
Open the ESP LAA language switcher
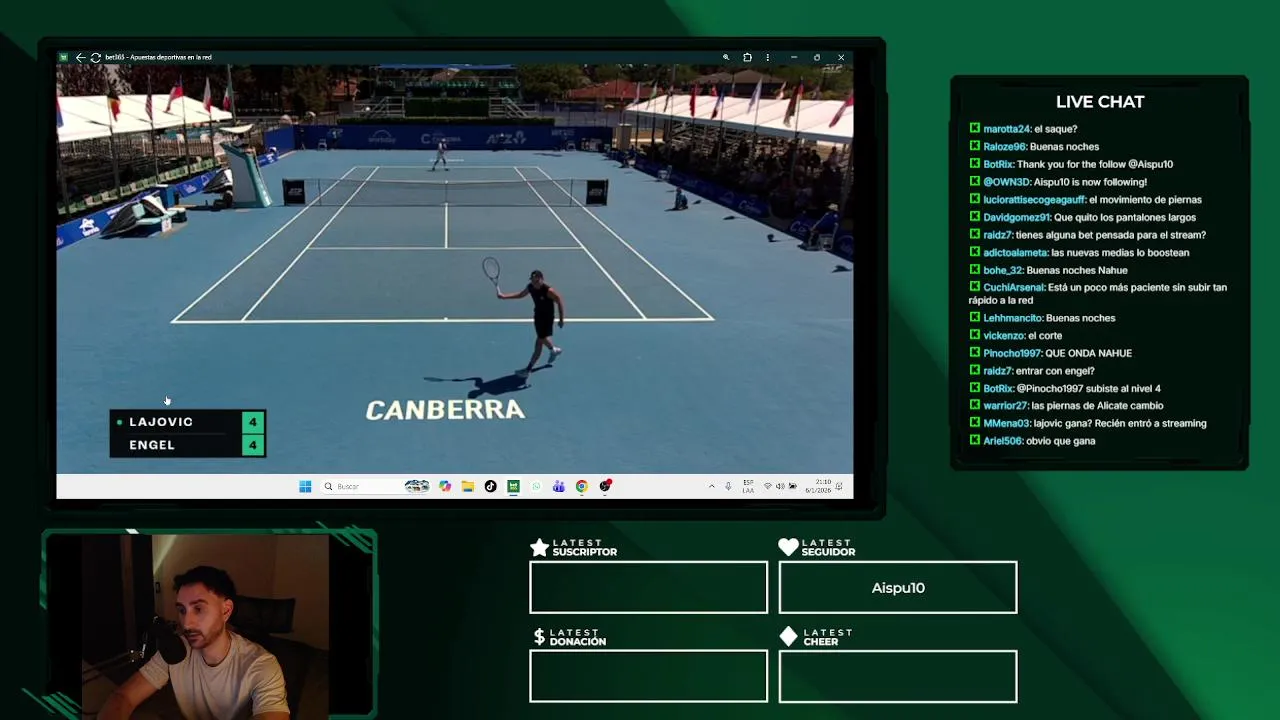tap(748, 486)
